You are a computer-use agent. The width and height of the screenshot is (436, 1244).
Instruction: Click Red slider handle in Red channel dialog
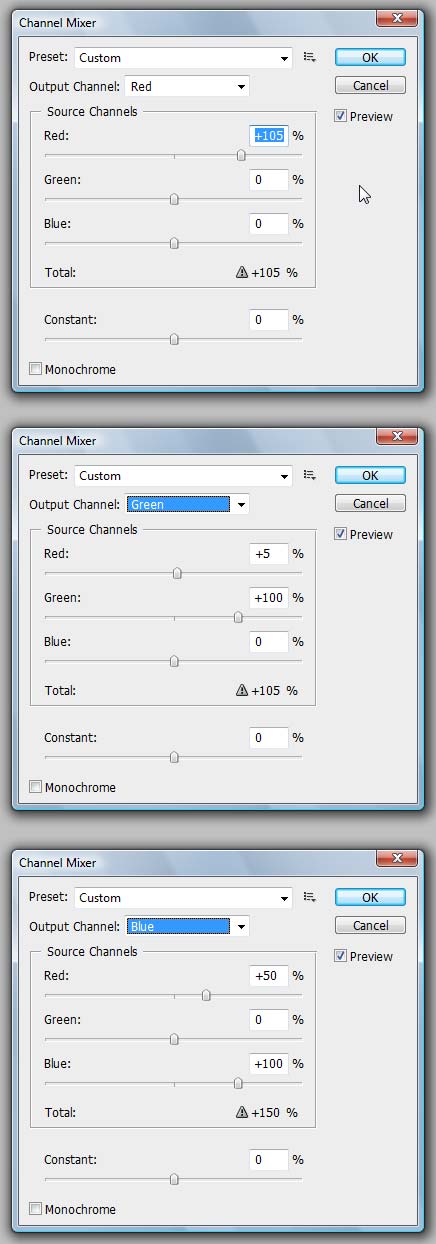(241, 155)
